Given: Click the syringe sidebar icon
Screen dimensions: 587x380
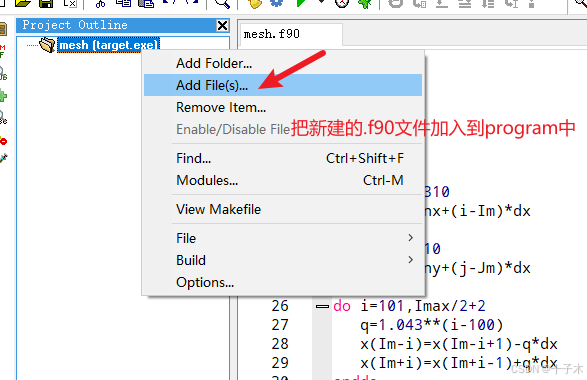Looking at the screenshot, I should coord(3,158).
